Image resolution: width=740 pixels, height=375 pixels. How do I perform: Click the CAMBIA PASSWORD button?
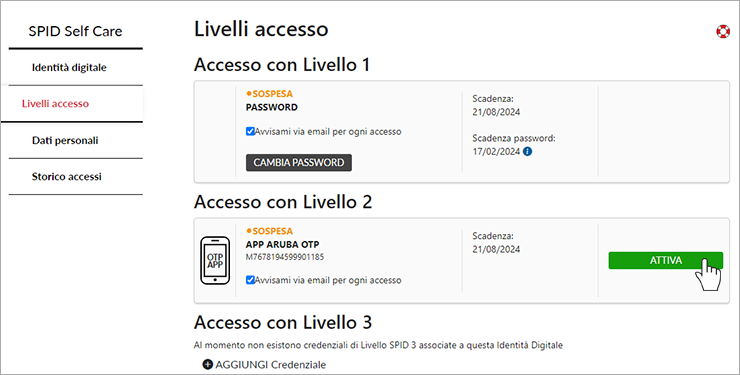299,162
